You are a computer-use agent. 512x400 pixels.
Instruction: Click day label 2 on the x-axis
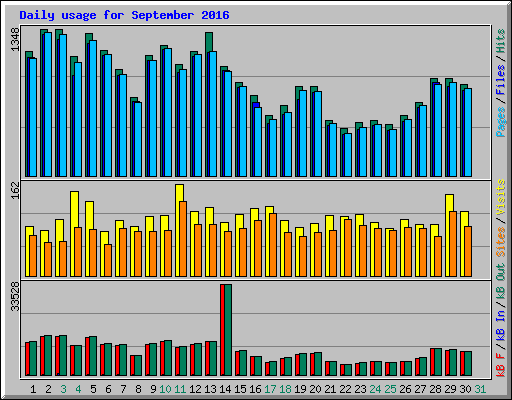click(x=48, y=389)
